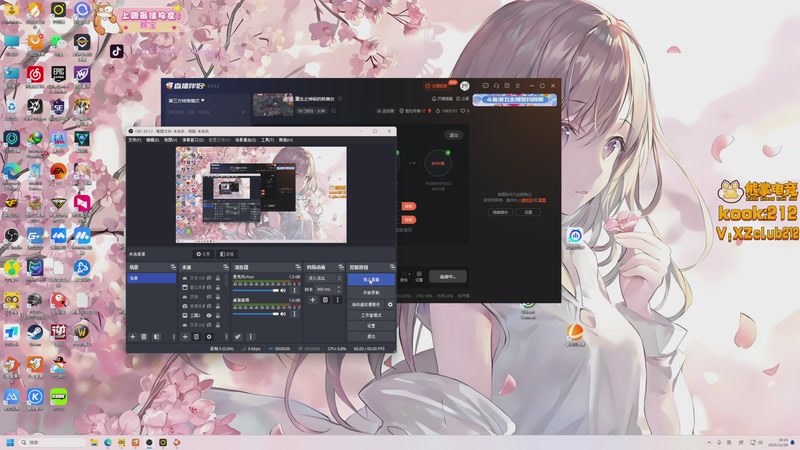Image resolution: width=800 pixels, height=450 pixels.
Task: Open advanced audio properties in the mixer footer
Action: coord(238,337)
